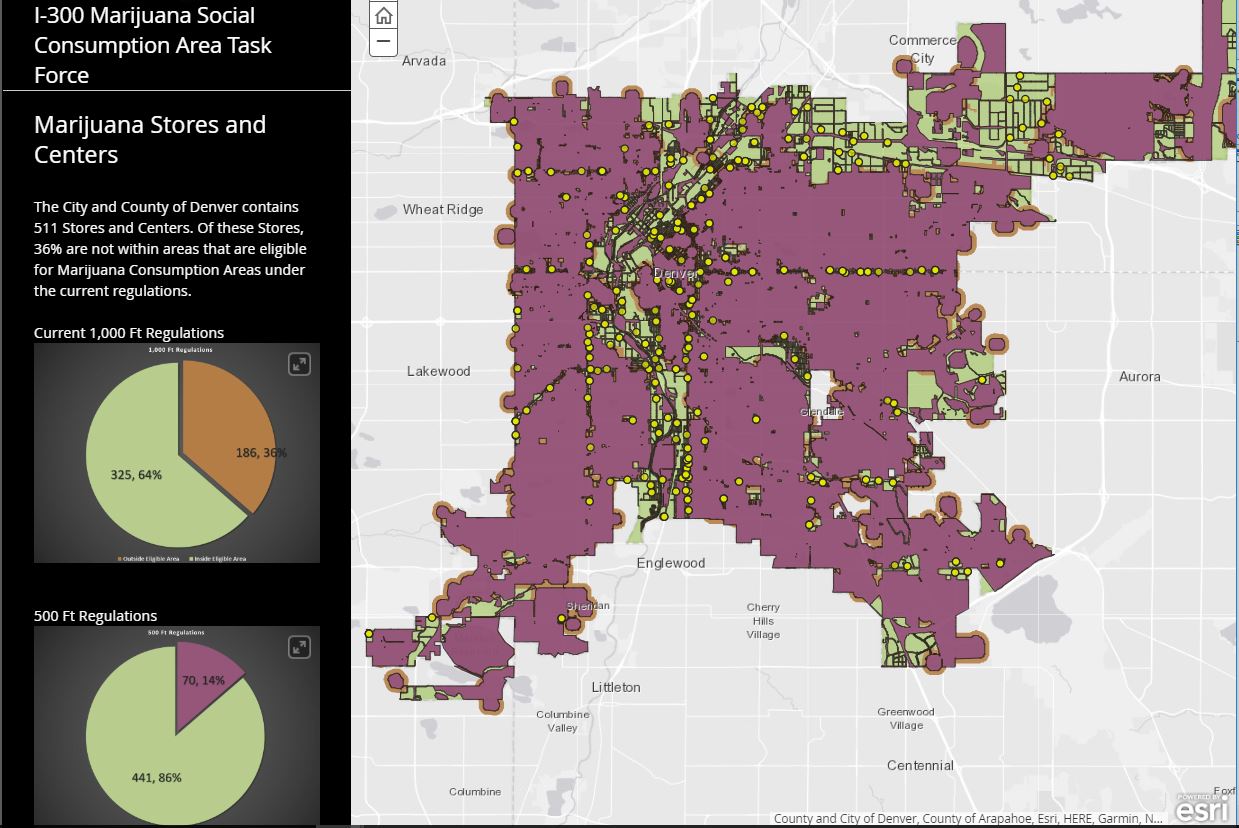Click the Aurora city label on map
Image resolution: width=1239 pixels, height=828 pixels.
click(1139, 377)
